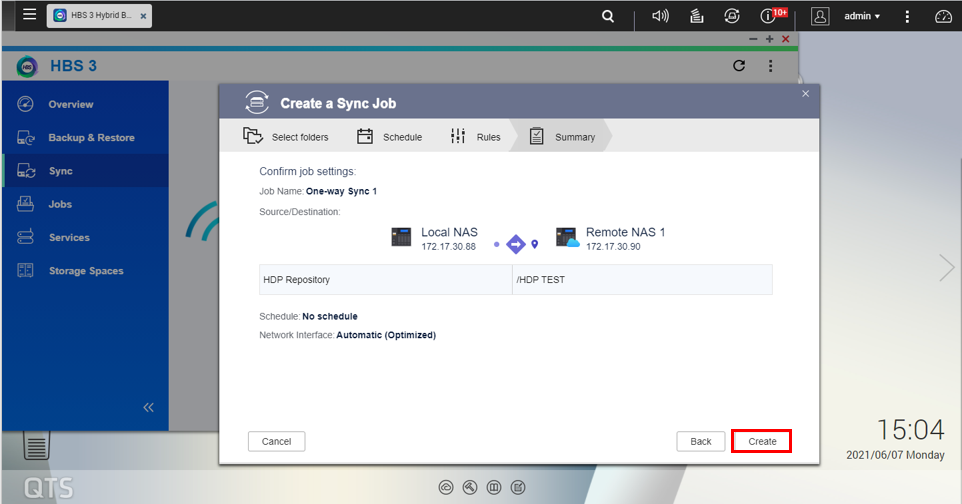Open external devices sync icon in top bar
962x504 pixels.
731,16
